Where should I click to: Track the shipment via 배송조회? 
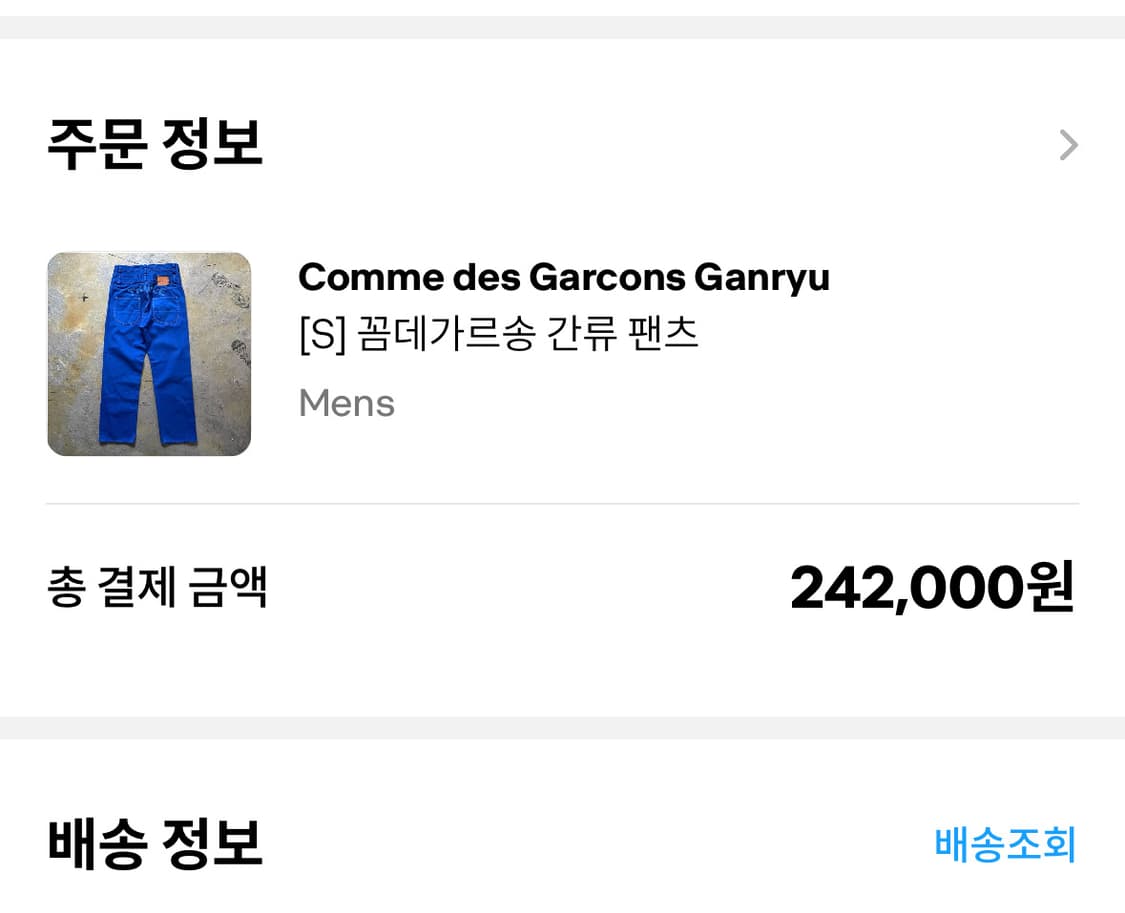click(1005, 844)
